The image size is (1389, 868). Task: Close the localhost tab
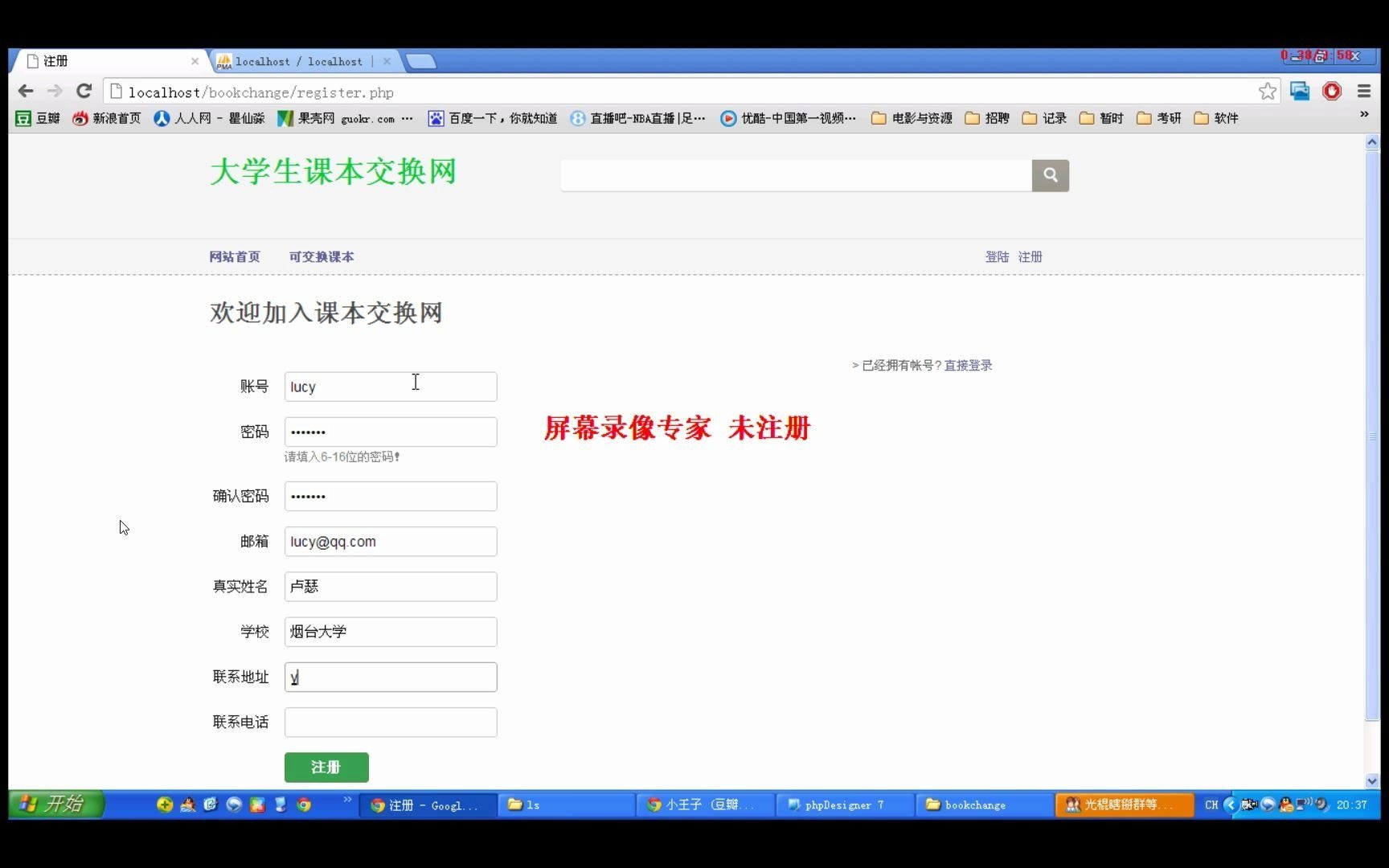[387, 61]
